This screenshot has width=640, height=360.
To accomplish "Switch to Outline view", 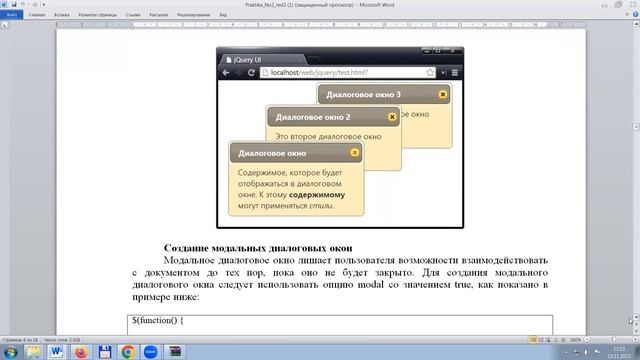I will point(556,340).
